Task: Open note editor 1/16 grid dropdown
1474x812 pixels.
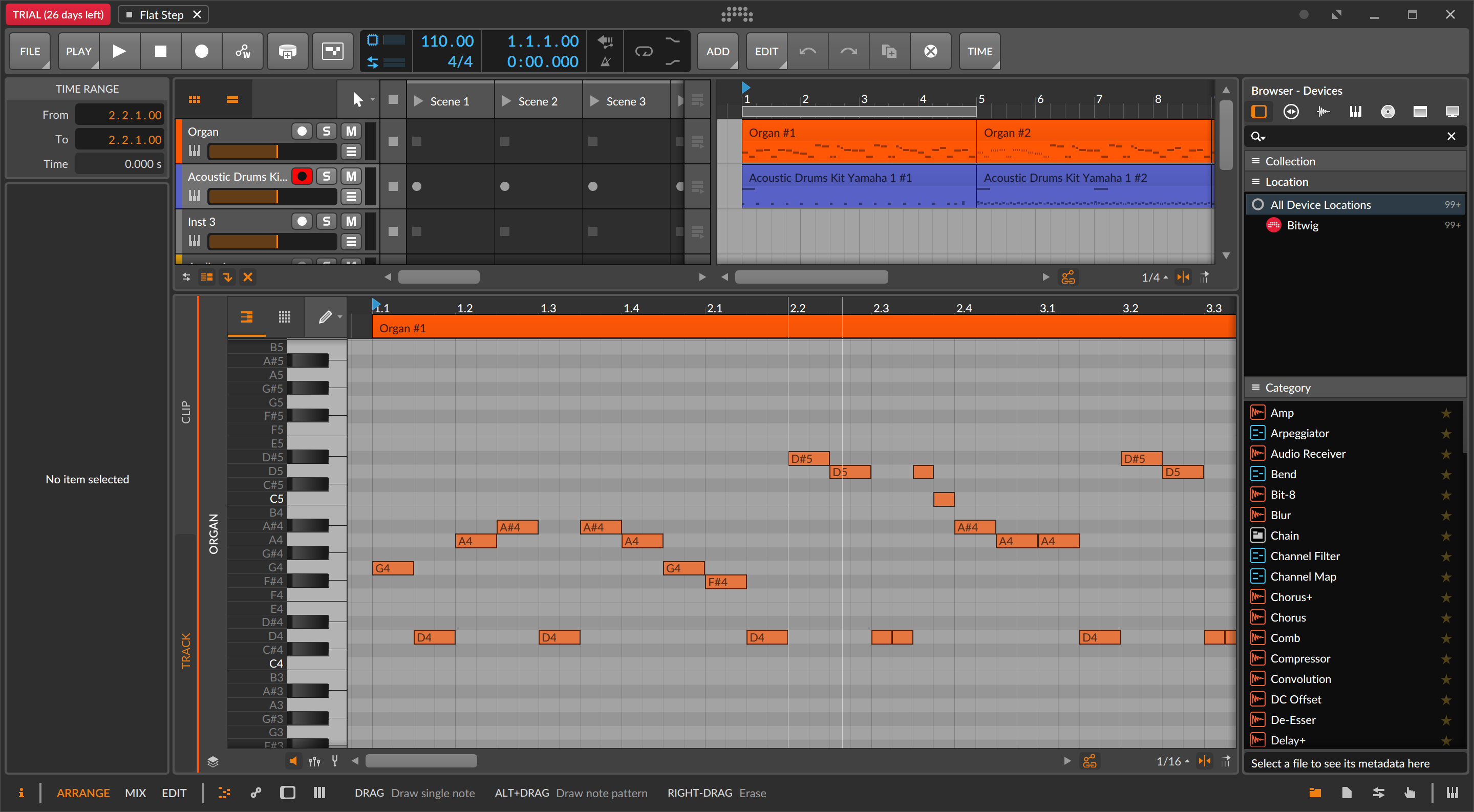Action: click(x=1173, y=761)
